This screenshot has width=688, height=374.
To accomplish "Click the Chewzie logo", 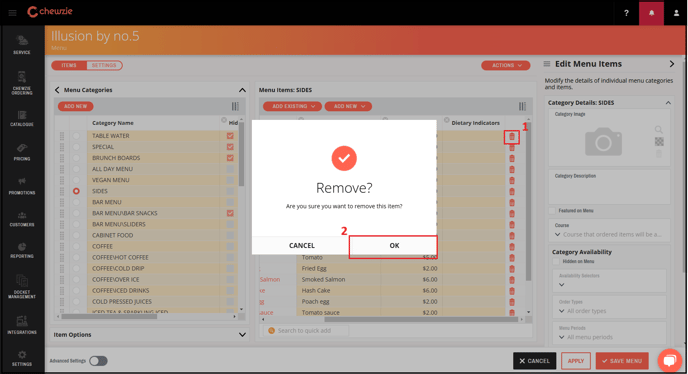I will (50, 11).
